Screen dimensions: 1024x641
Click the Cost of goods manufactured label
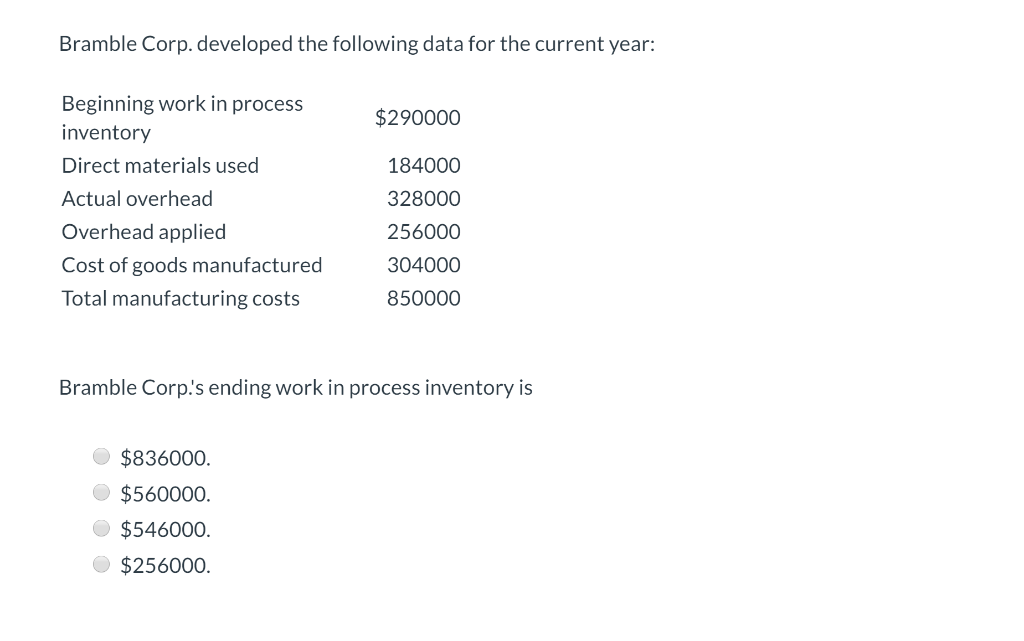tap(191, 264)
